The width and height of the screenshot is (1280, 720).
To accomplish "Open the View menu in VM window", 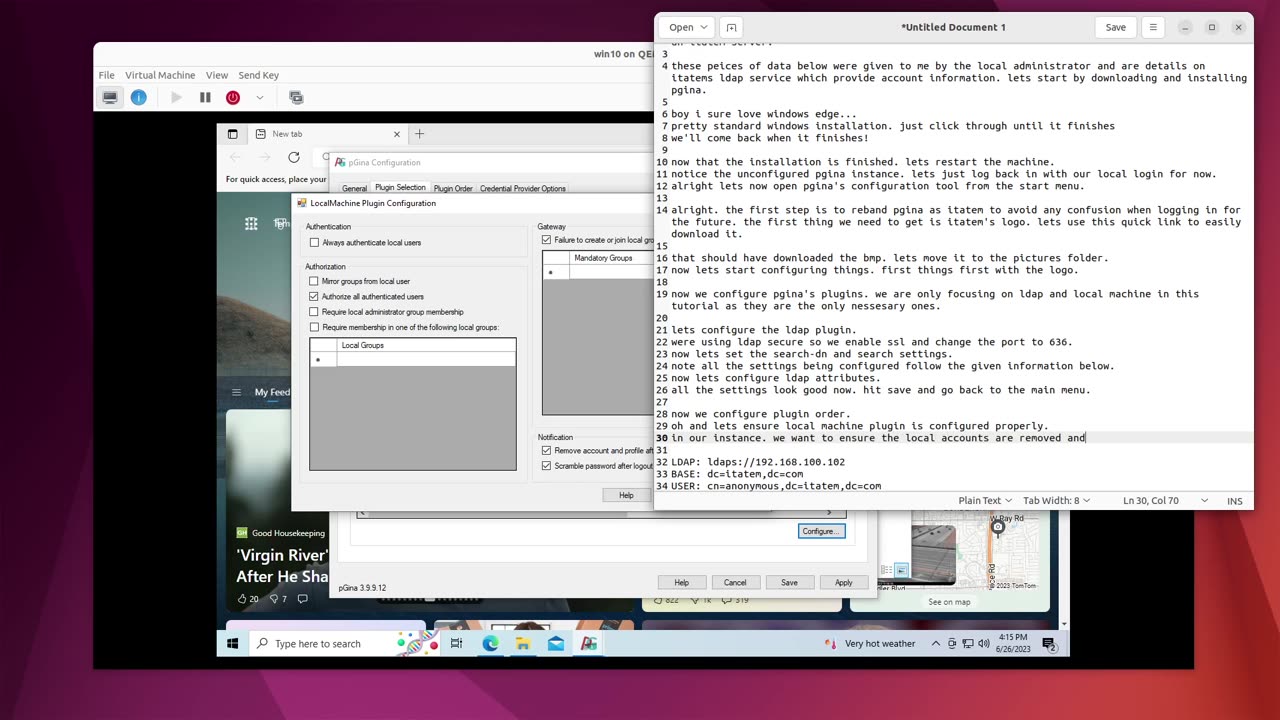I will [x=217, y=75].
